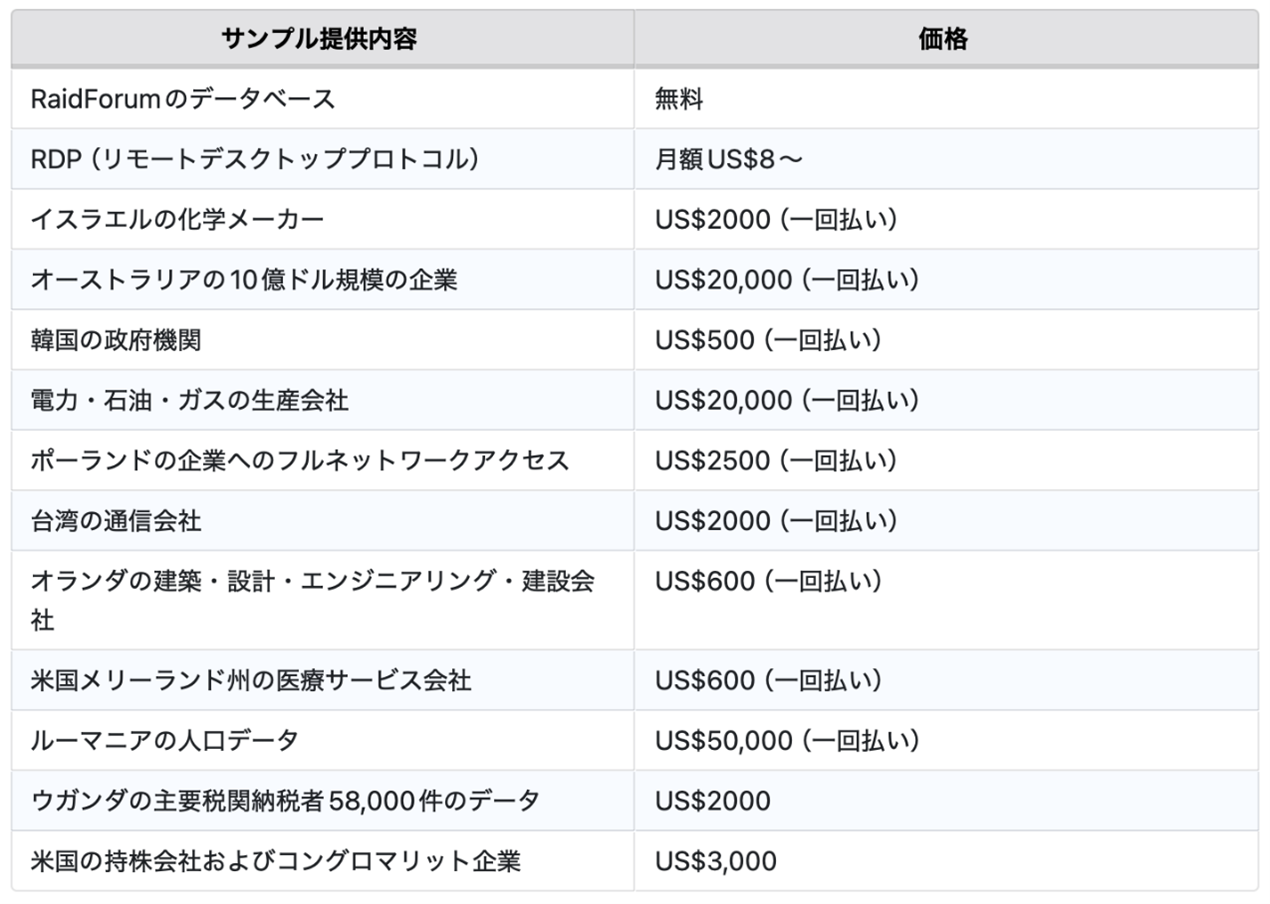Click the 無料 price cell
The image size is (1270, 904).
680,99
